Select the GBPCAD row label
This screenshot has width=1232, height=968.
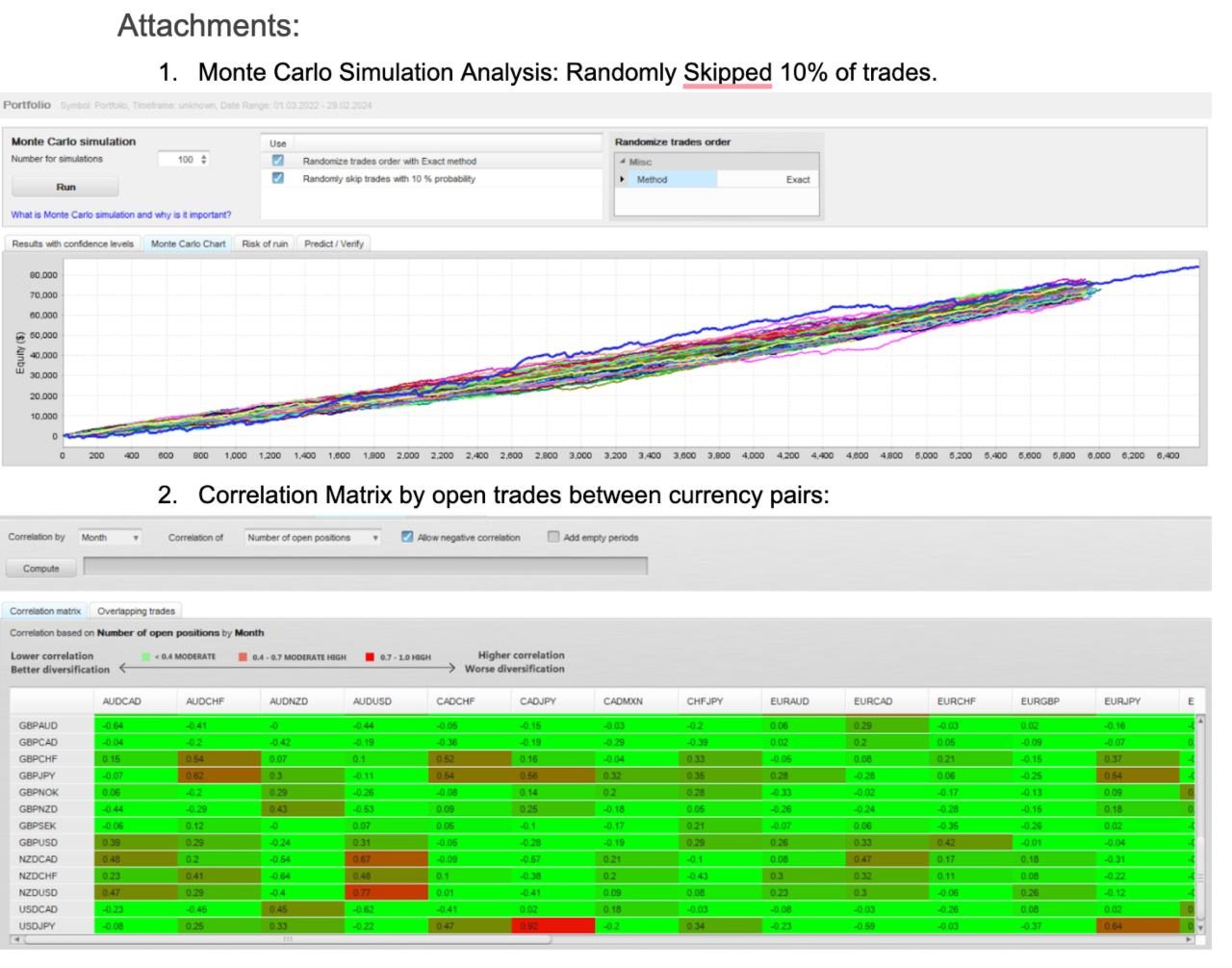pyautogui.click(x=38, y=742)
